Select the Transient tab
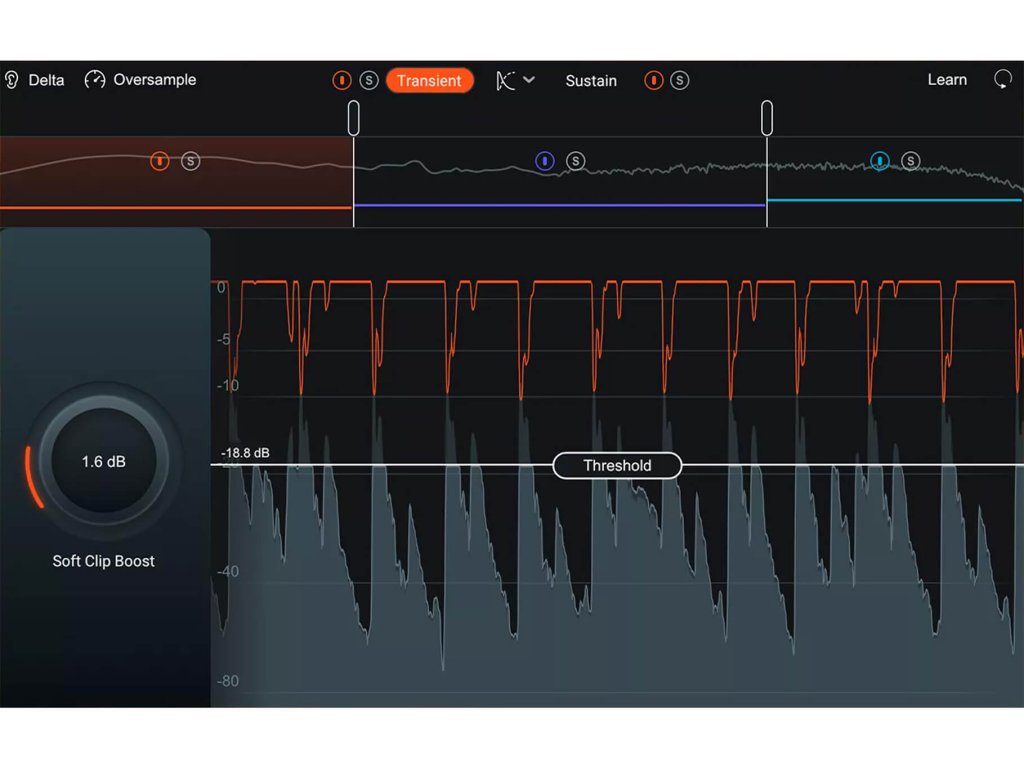Viewport: 1024px width, 768px height. tap(429, 80)
